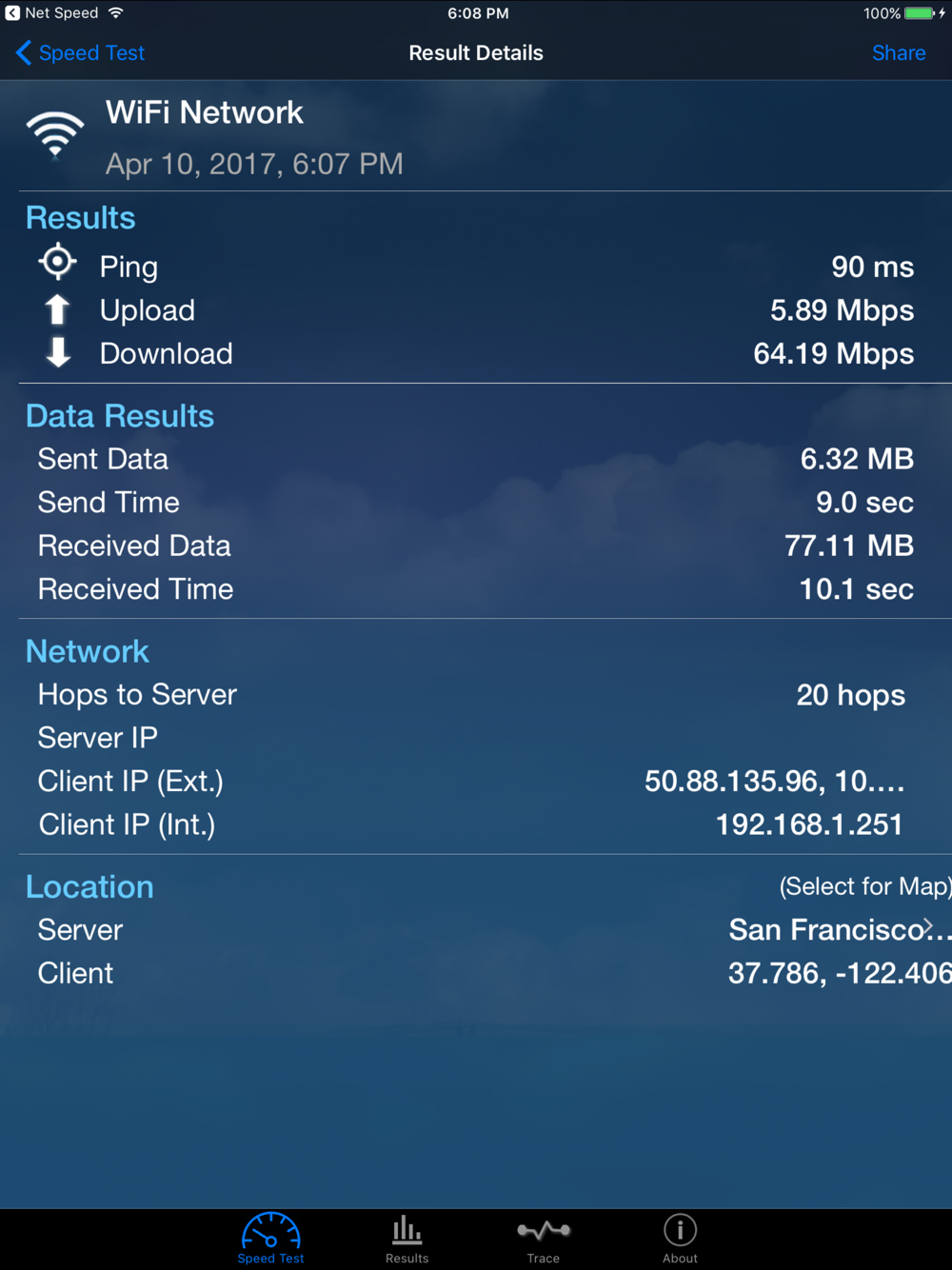Switch to the Trace tab
952x1270 pixels.
point(544,1239)
